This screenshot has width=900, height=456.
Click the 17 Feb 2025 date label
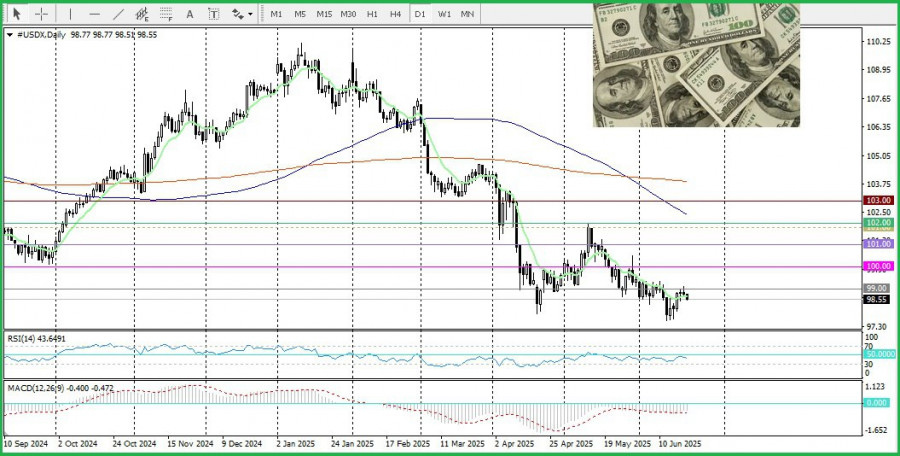point(408,444)
